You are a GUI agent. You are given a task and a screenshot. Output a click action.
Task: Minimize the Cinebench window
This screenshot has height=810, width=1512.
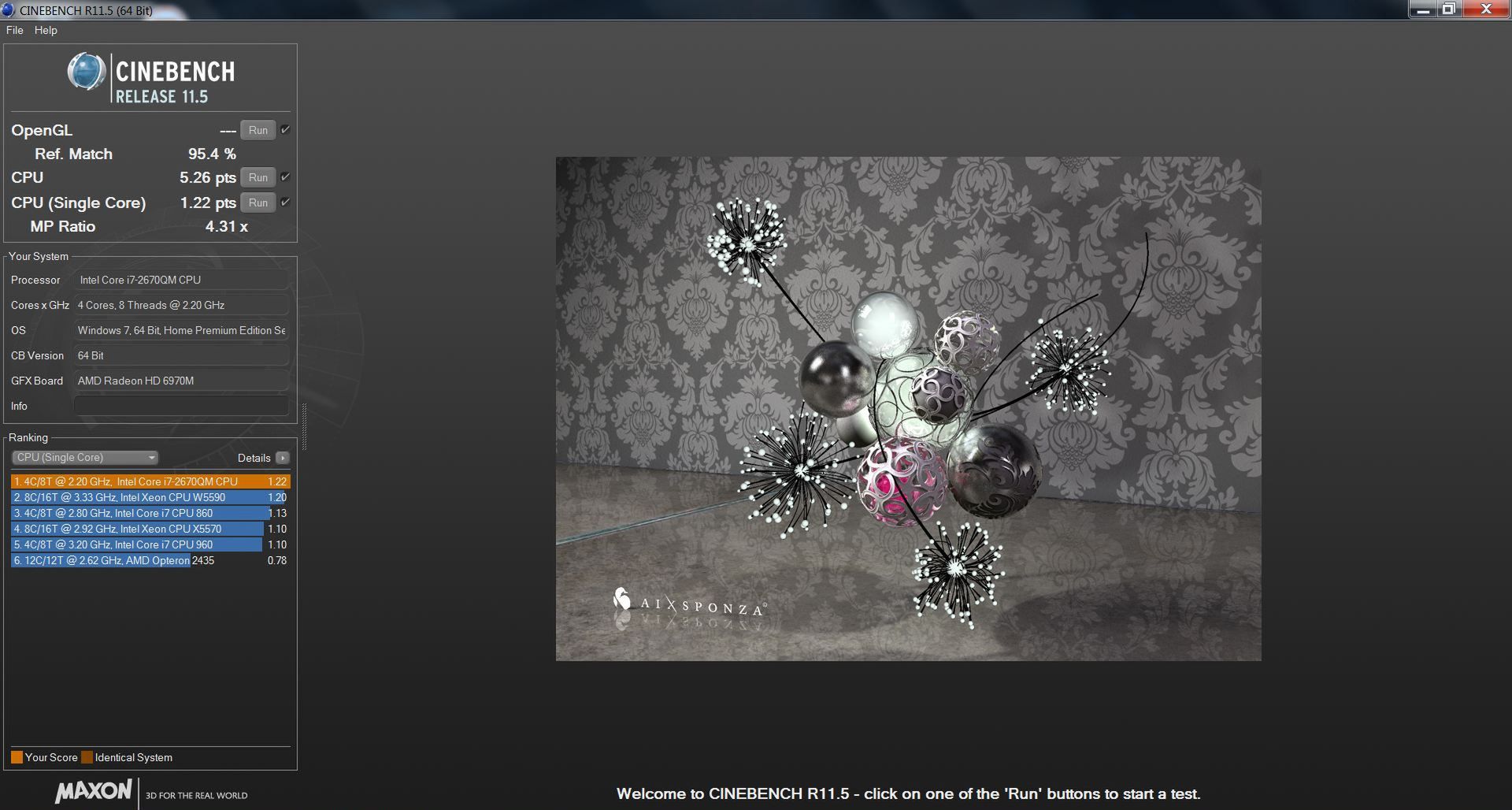(1422, 9)
